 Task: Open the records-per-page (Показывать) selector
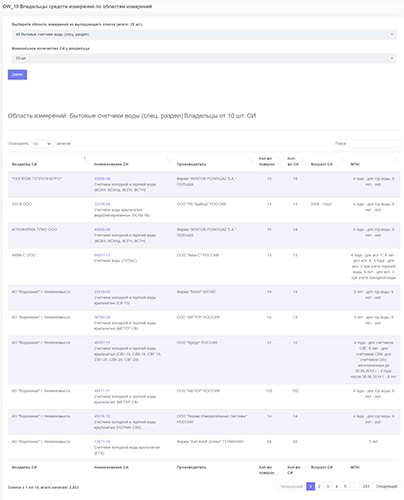click(x=42, y=144)
